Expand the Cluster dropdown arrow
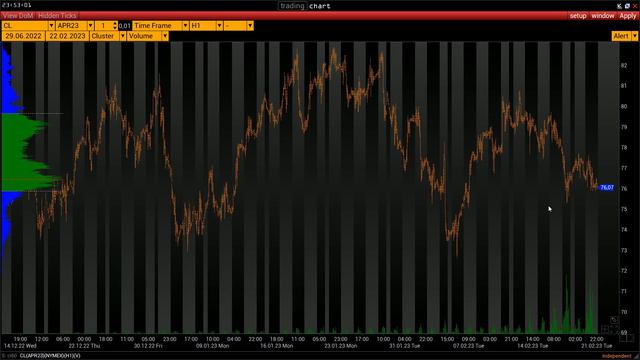Screen dimensions: 640x360 [x=122, y=36]
